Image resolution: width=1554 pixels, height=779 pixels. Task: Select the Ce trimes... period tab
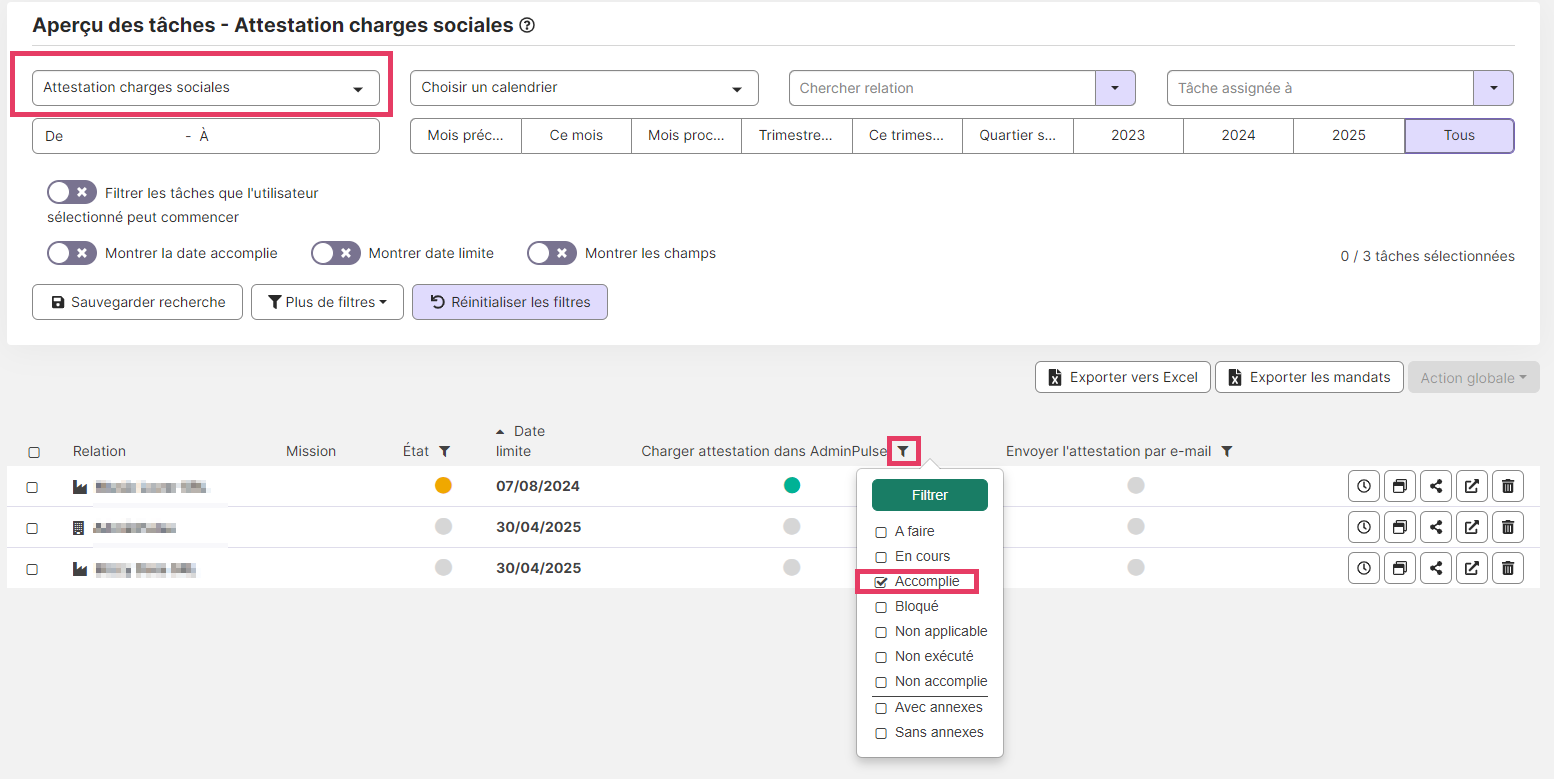click(908, 135)
